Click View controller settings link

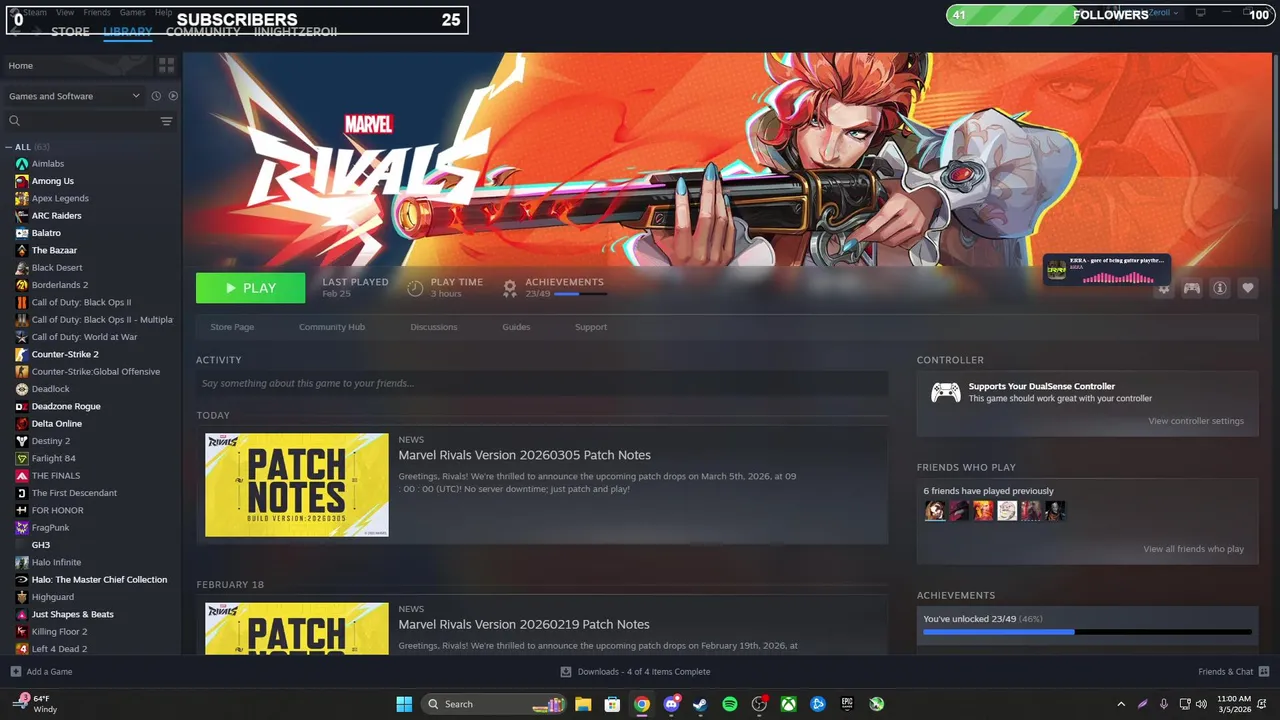coord(1196,421)
